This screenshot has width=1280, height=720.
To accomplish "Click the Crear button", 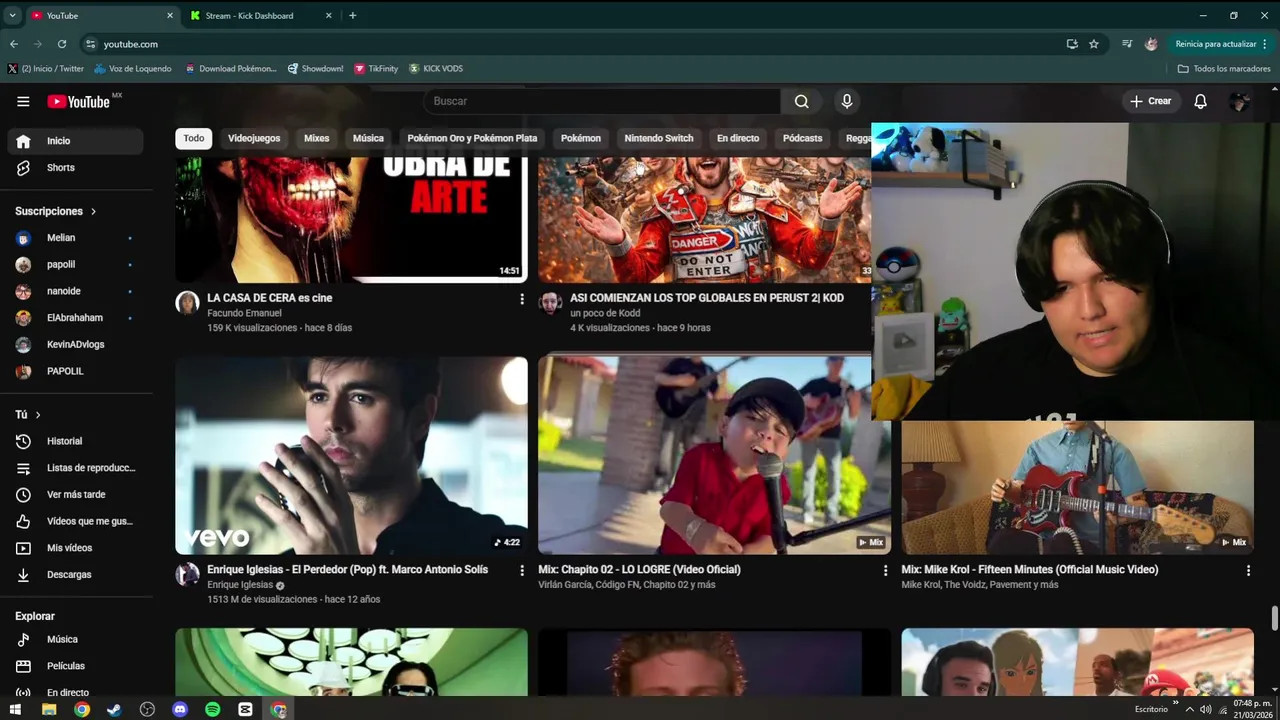I will click(1151, 101).
